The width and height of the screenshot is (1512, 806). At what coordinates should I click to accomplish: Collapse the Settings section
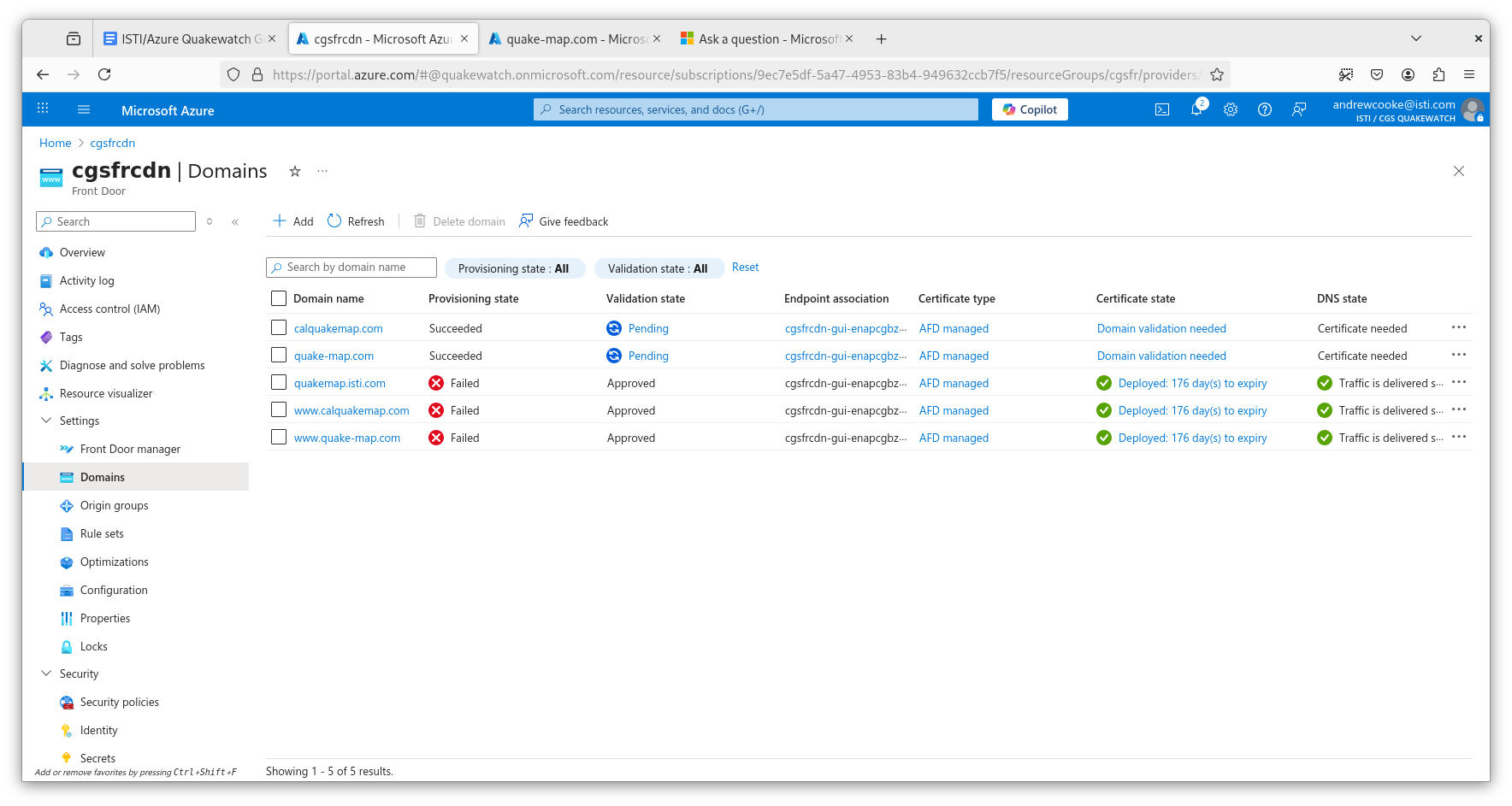point(46,421)
